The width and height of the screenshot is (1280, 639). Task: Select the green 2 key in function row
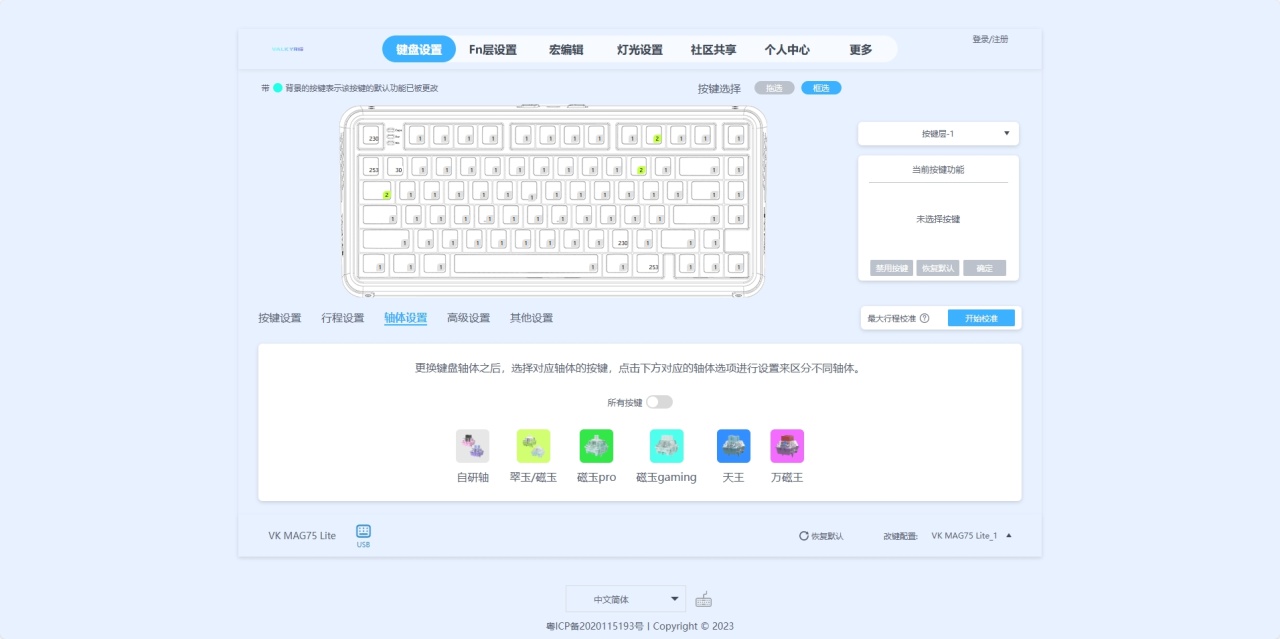pos(655,135)
